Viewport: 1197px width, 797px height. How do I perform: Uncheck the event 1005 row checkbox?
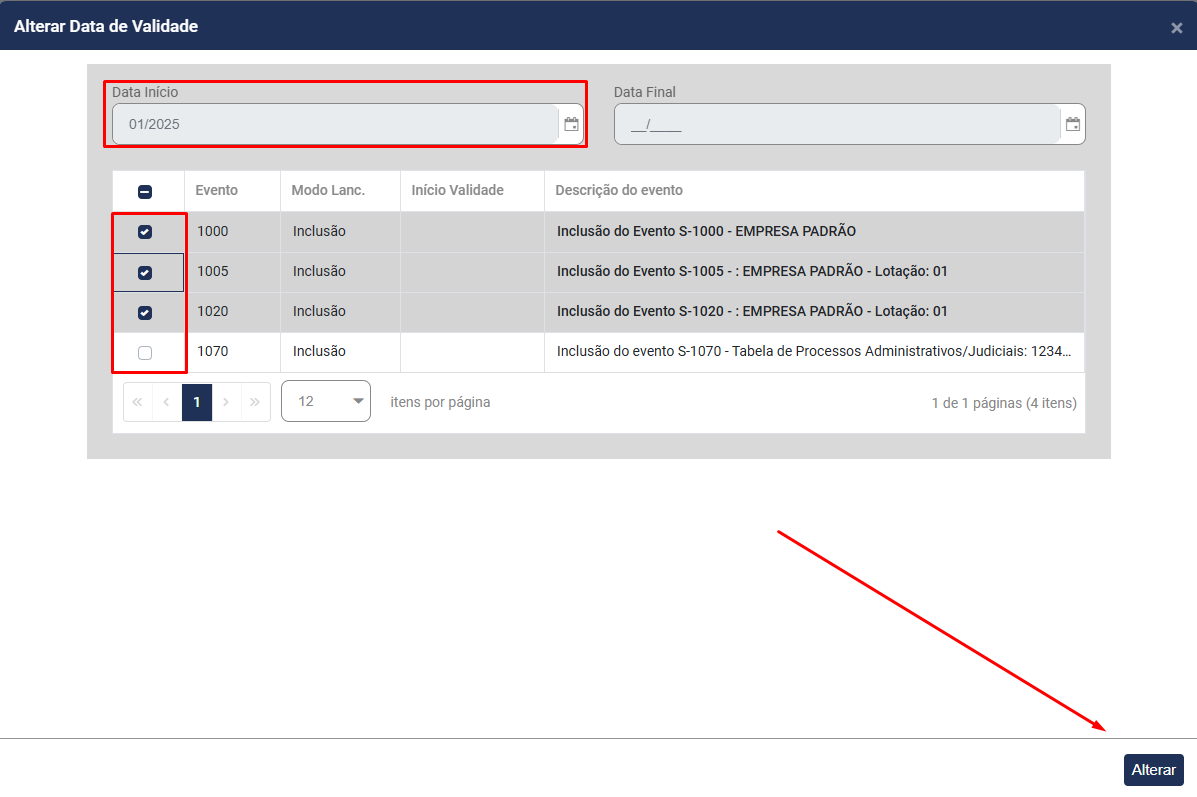coord(145,272)
